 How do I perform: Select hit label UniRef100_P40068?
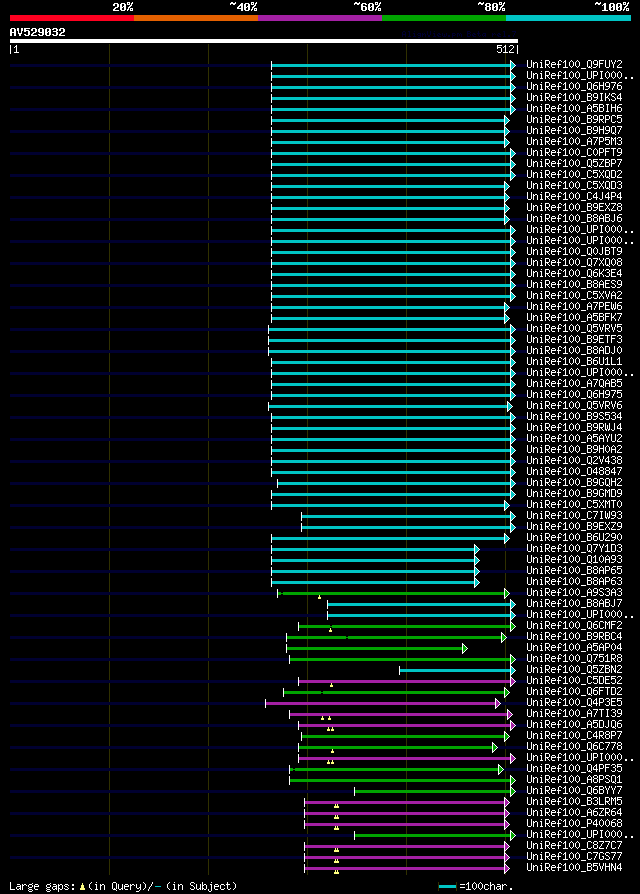(x=574, y=824)
